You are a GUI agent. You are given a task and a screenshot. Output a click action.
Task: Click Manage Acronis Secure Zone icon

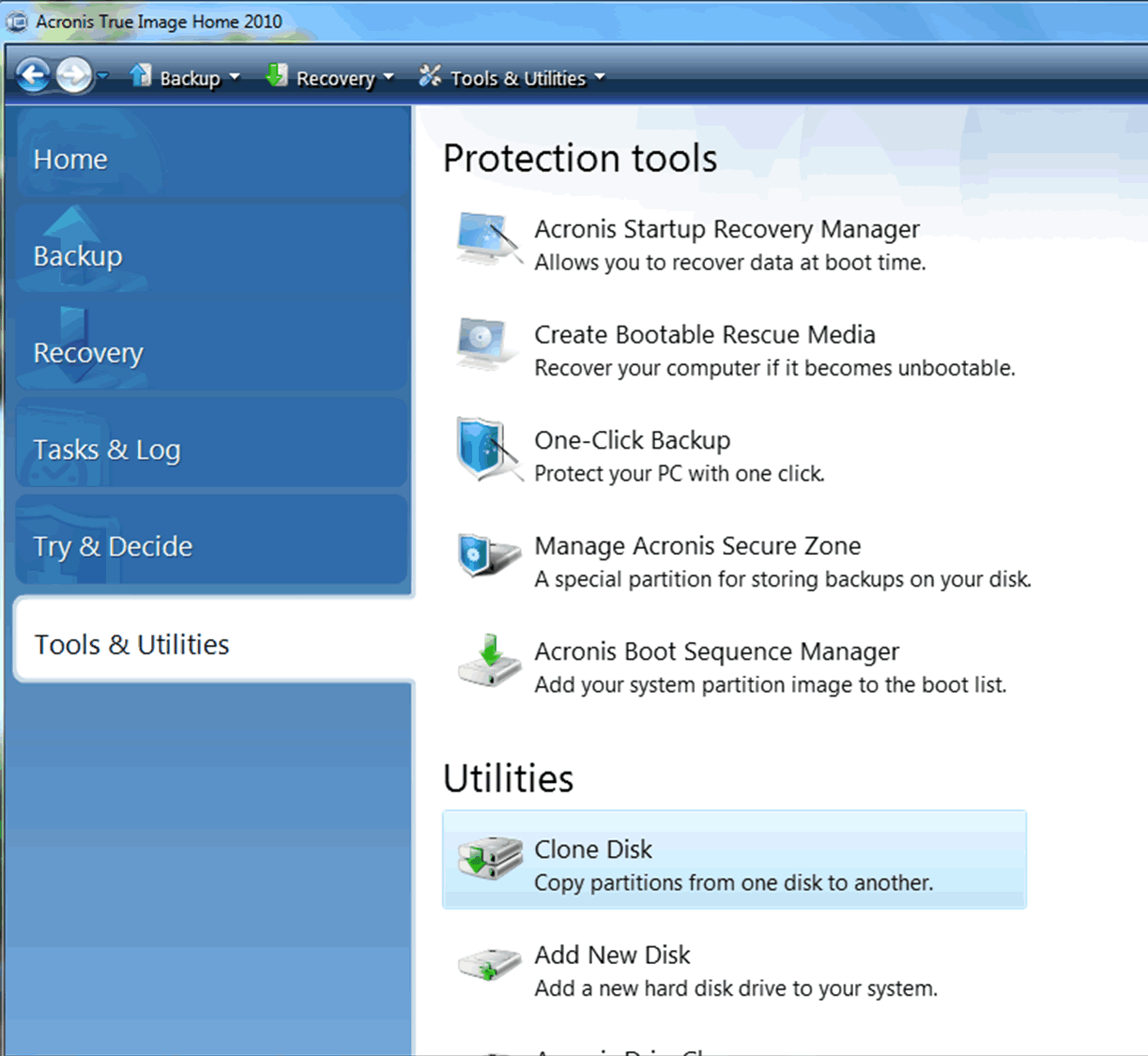(x=488, y=556)
